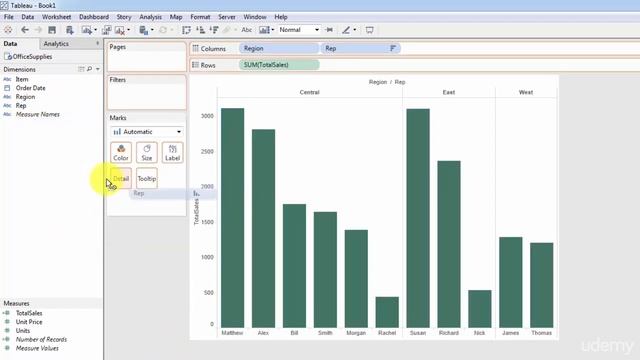Open the Analysis menu
Screen dimensions: 640x360
coord(151,17)
